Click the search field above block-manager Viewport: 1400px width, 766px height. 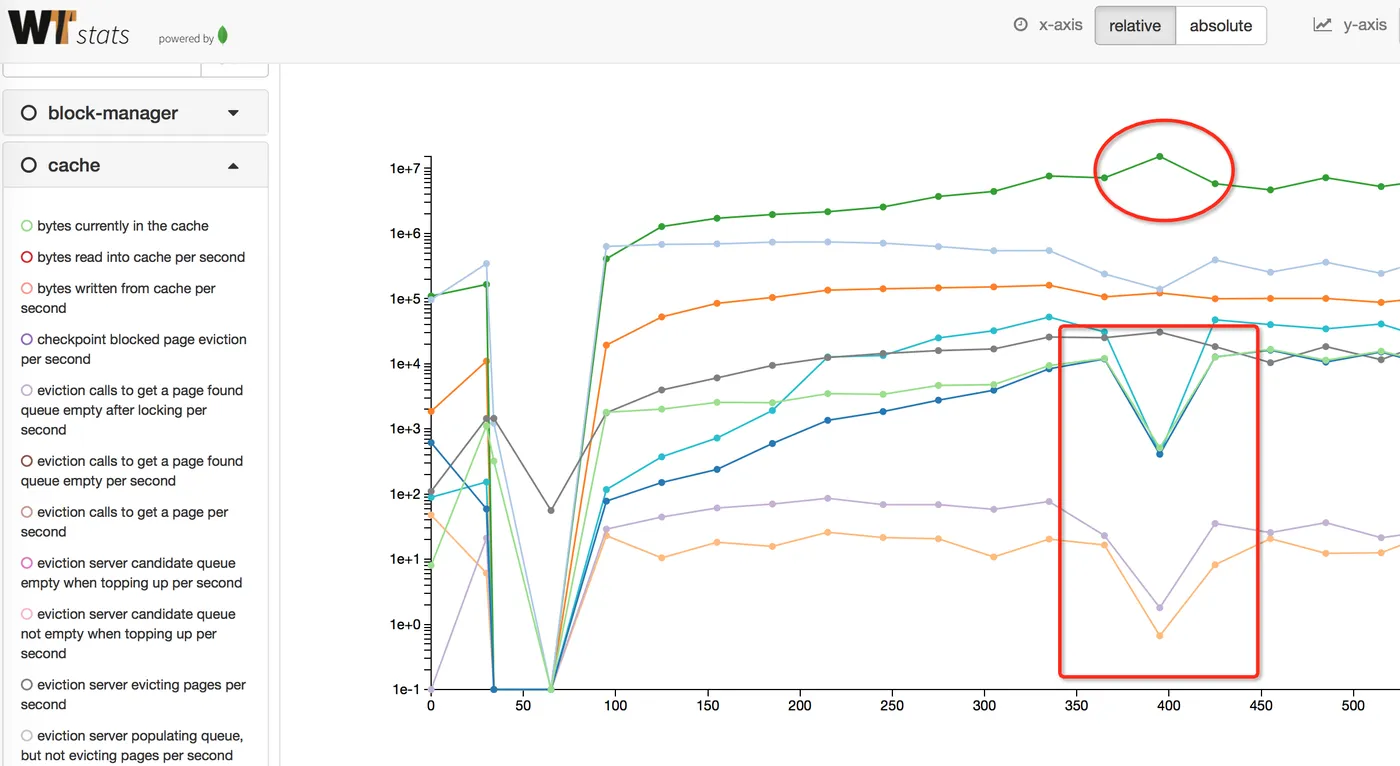pyautogui.click(x=102, y=69)
